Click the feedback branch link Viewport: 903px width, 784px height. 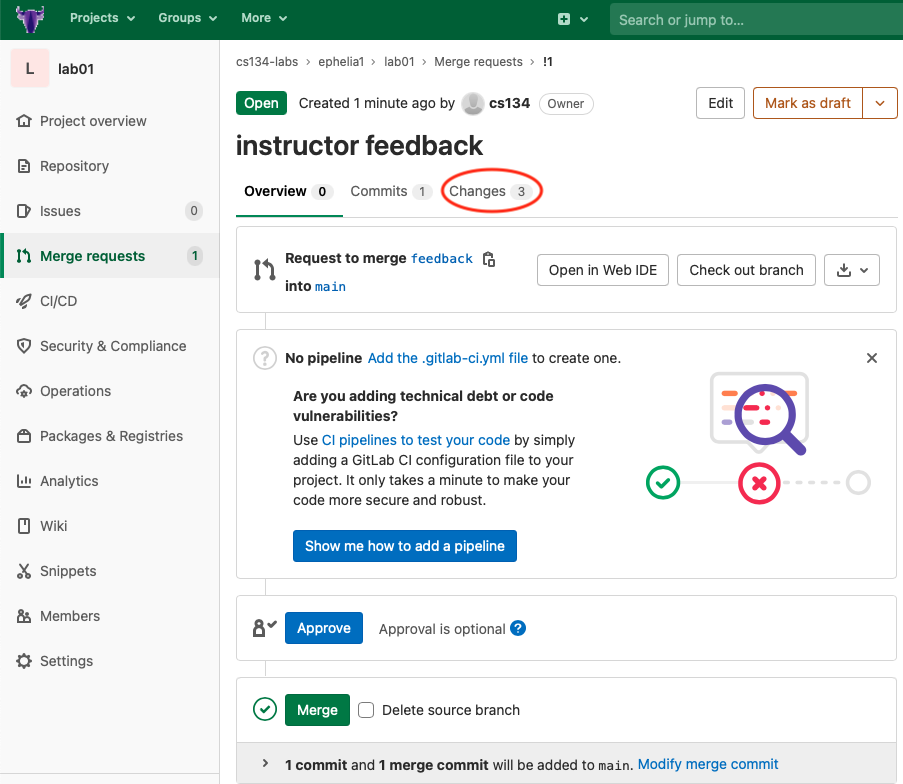(x=441, y=259)
